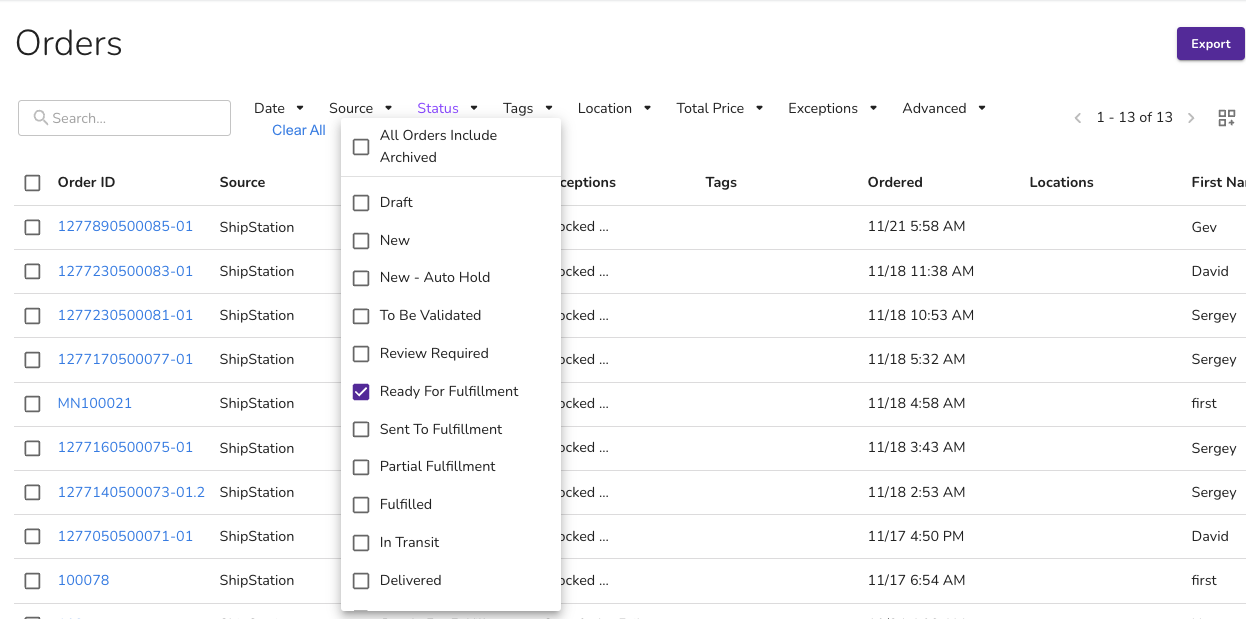Viewport: 1246px width, 619px height.
Task: Open order 1277140500073-01.2
Action: [131, 492]
